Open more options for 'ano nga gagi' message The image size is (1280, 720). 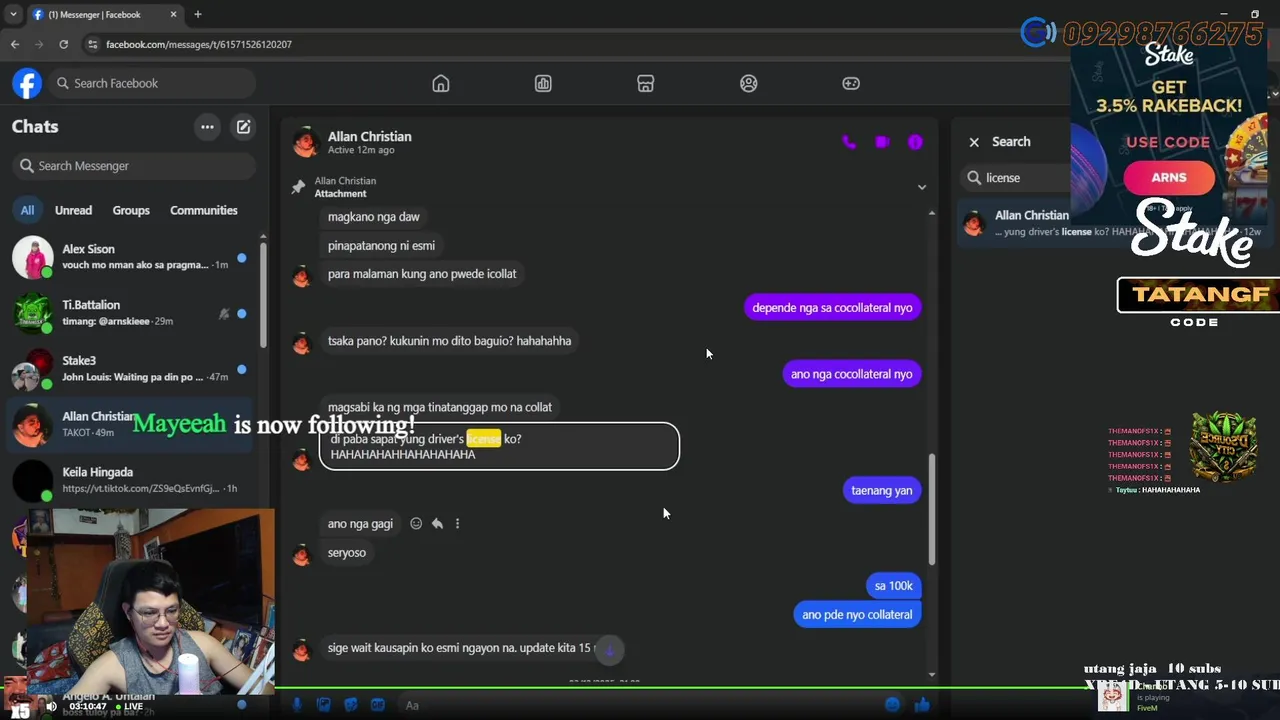(x=457, y=523)
